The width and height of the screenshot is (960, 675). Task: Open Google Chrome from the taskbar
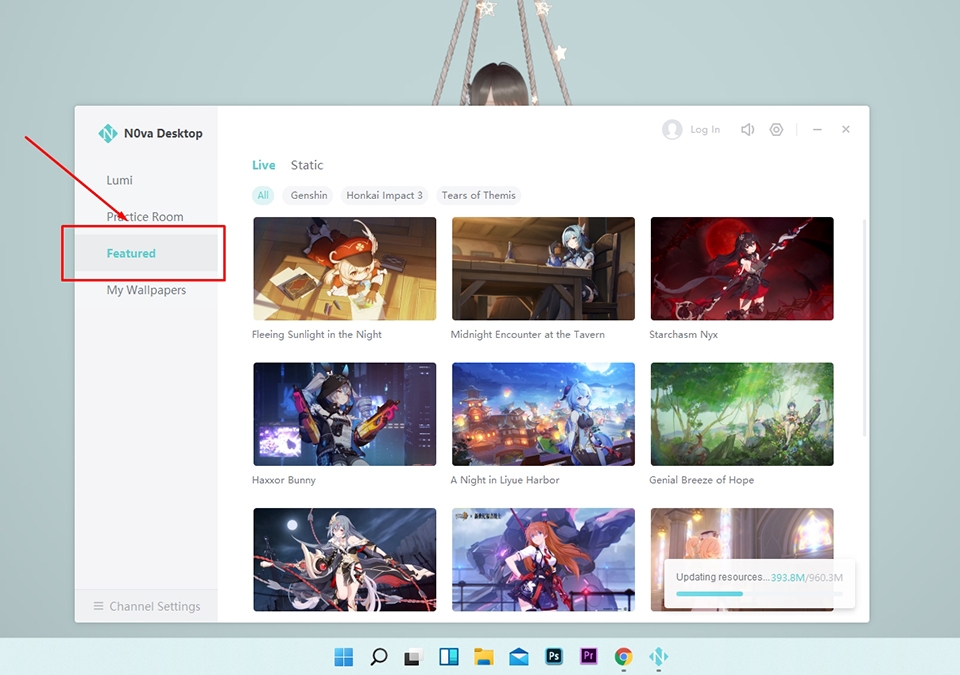[x=623, y=657]
